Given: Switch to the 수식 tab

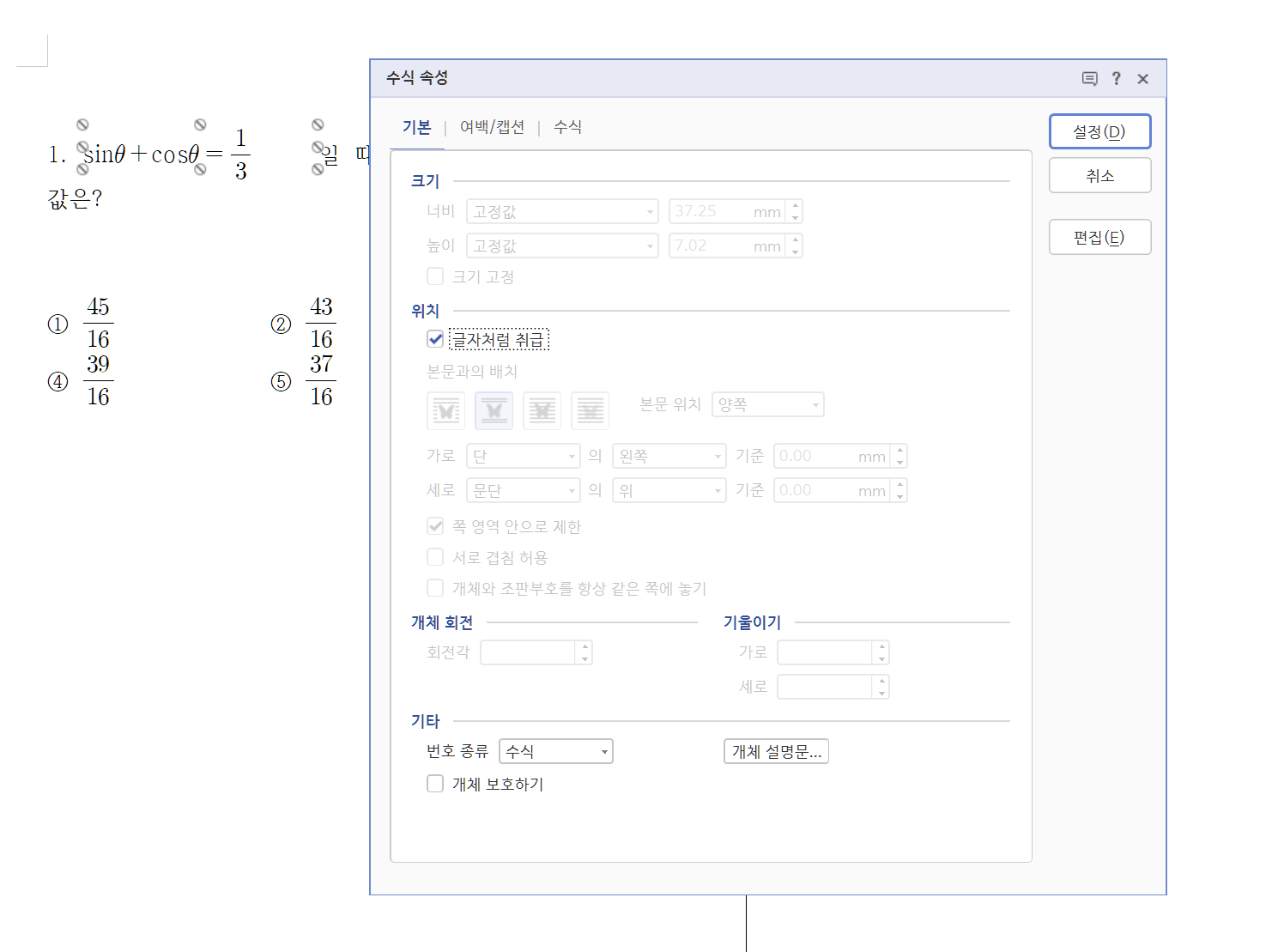Looking at the screenshot, I should click(567, 126).
